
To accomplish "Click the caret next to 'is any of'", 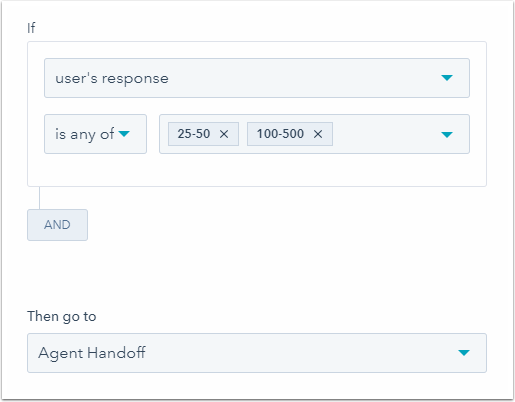I will [x=124, y=134].
